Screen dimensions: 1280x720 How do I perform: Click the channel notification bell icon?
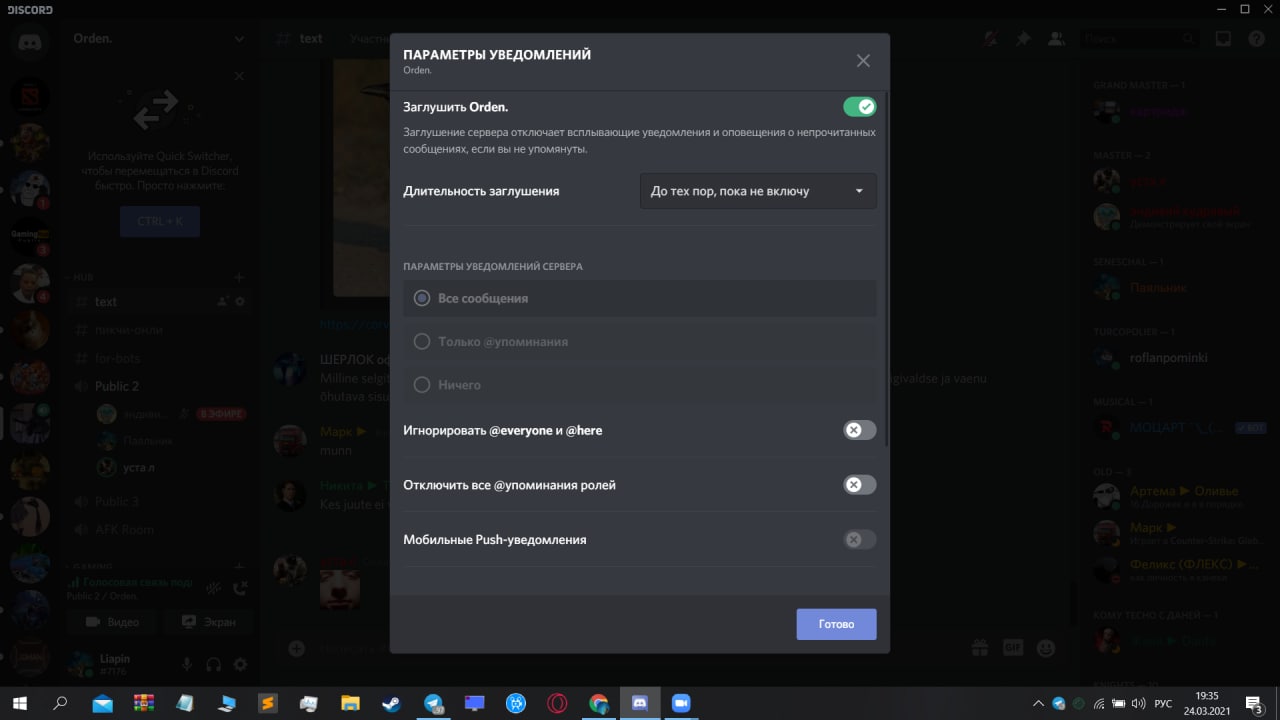(x=991, y=39)
